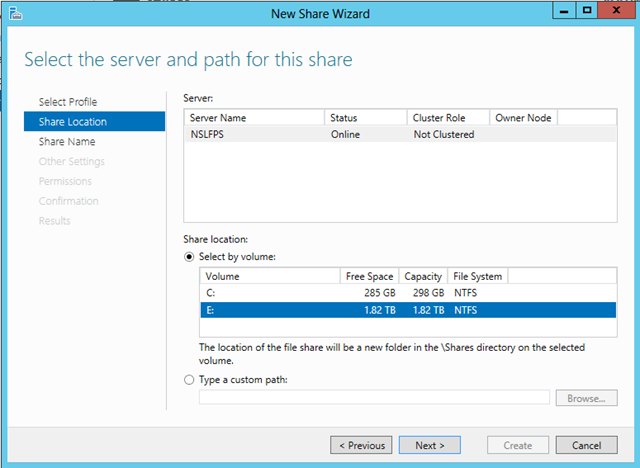Screen dimensions: 640x468
Task: Switch to the Share Name wizard step
Action: pos(67,142)
